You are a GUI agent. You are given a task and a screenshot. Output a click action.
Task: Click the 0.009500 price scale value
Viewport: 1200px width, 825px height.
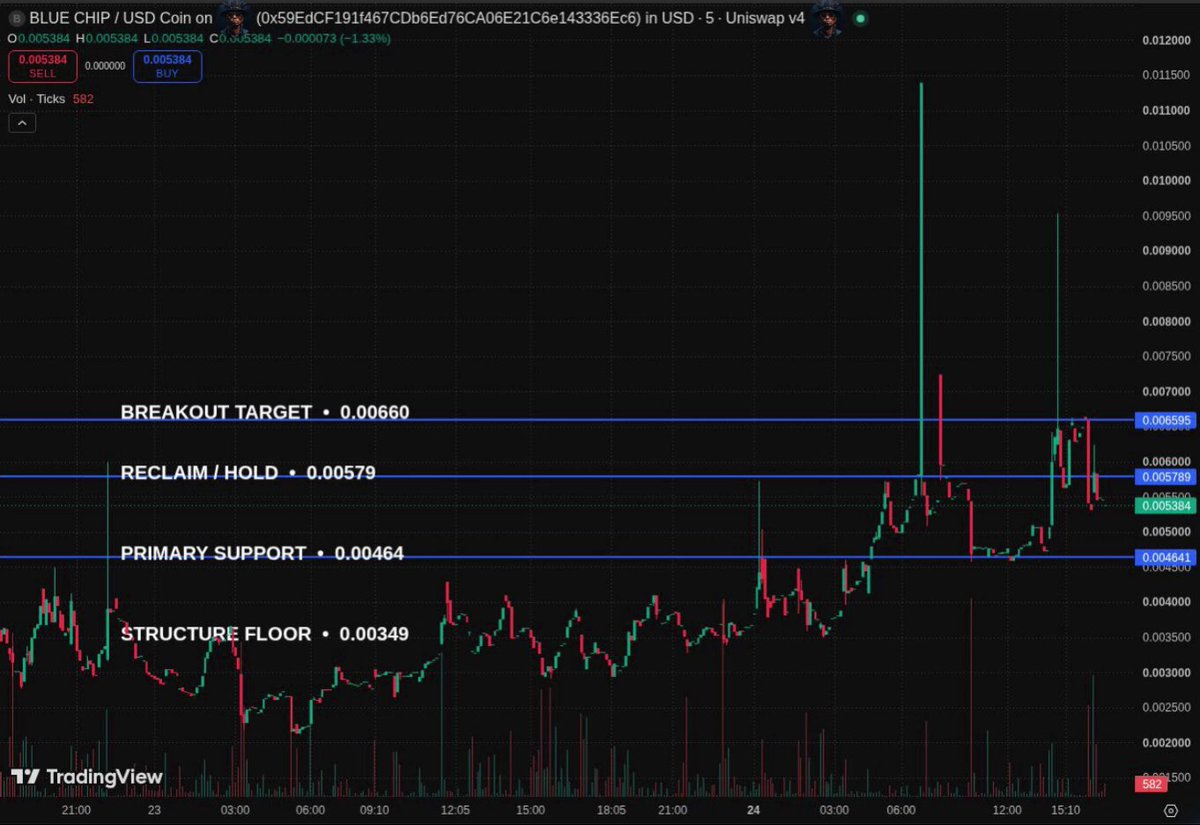[1166, 216]
